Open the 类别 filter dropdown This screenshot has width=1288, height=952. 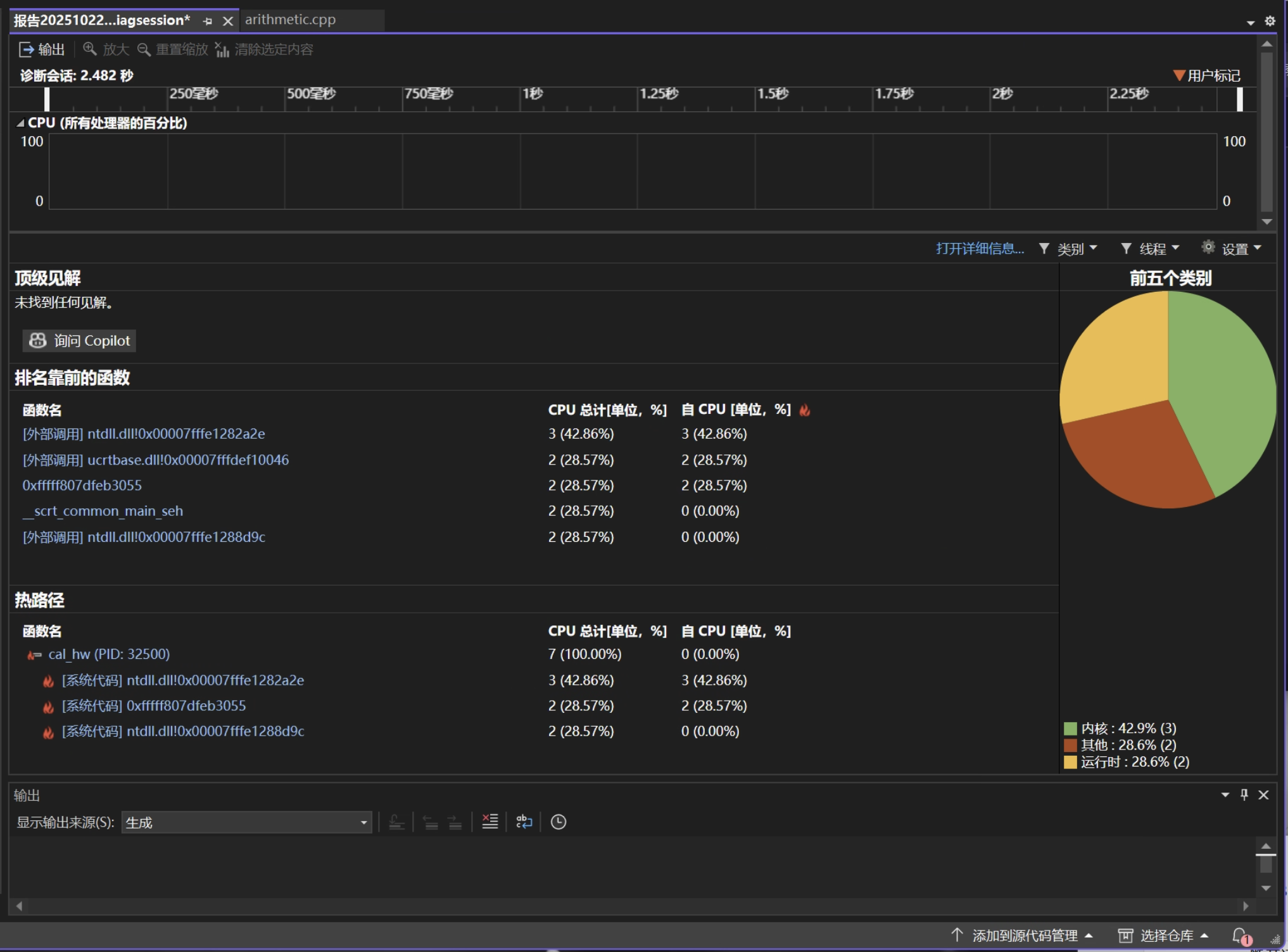click(x=1069, y=249)
